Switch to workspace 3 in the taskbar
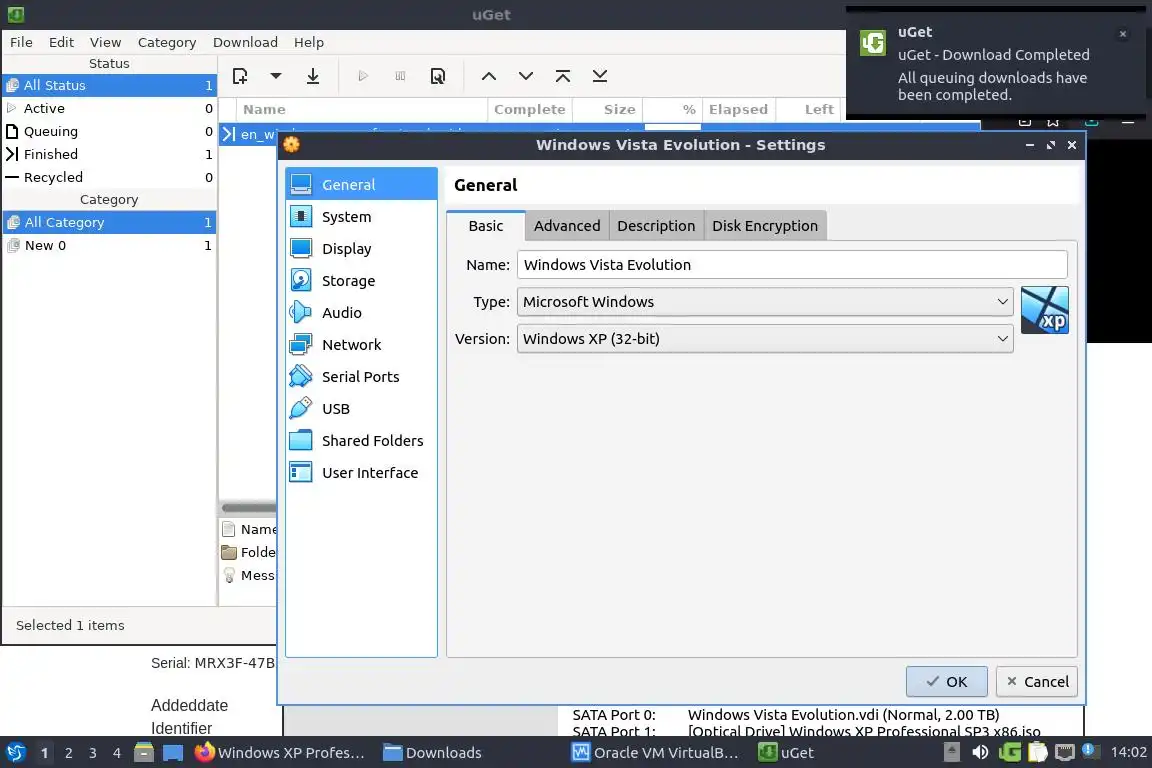The image size is (1152, 768). tap(93, 753)
